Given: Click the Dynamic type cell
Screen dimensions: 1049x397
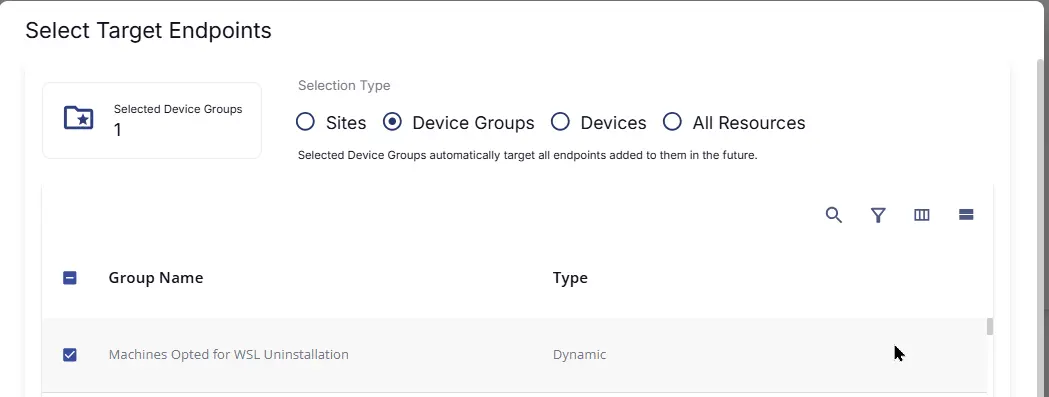Looking at the screenshot, I should click(x=579, y=355).
